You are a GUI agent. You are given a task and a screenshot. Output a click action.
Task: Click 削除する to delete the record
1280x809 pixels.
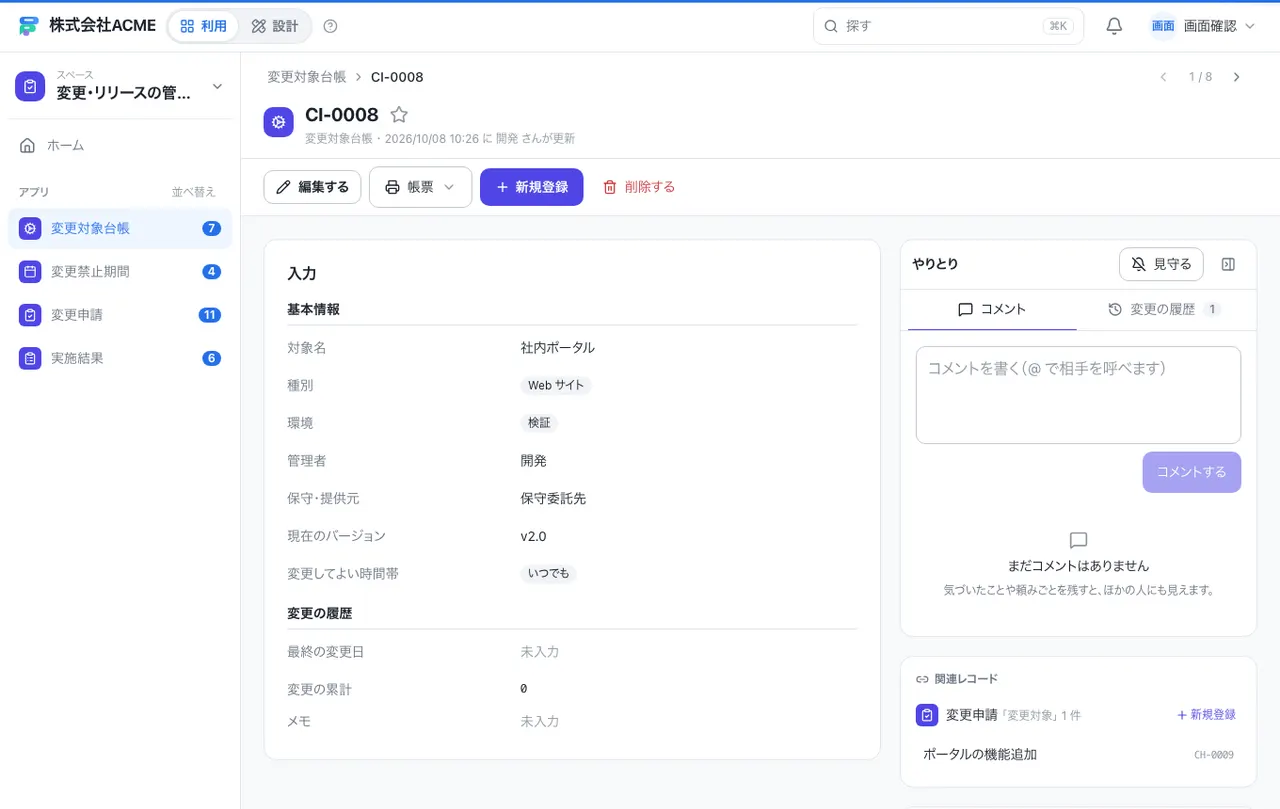click(639, 187)
